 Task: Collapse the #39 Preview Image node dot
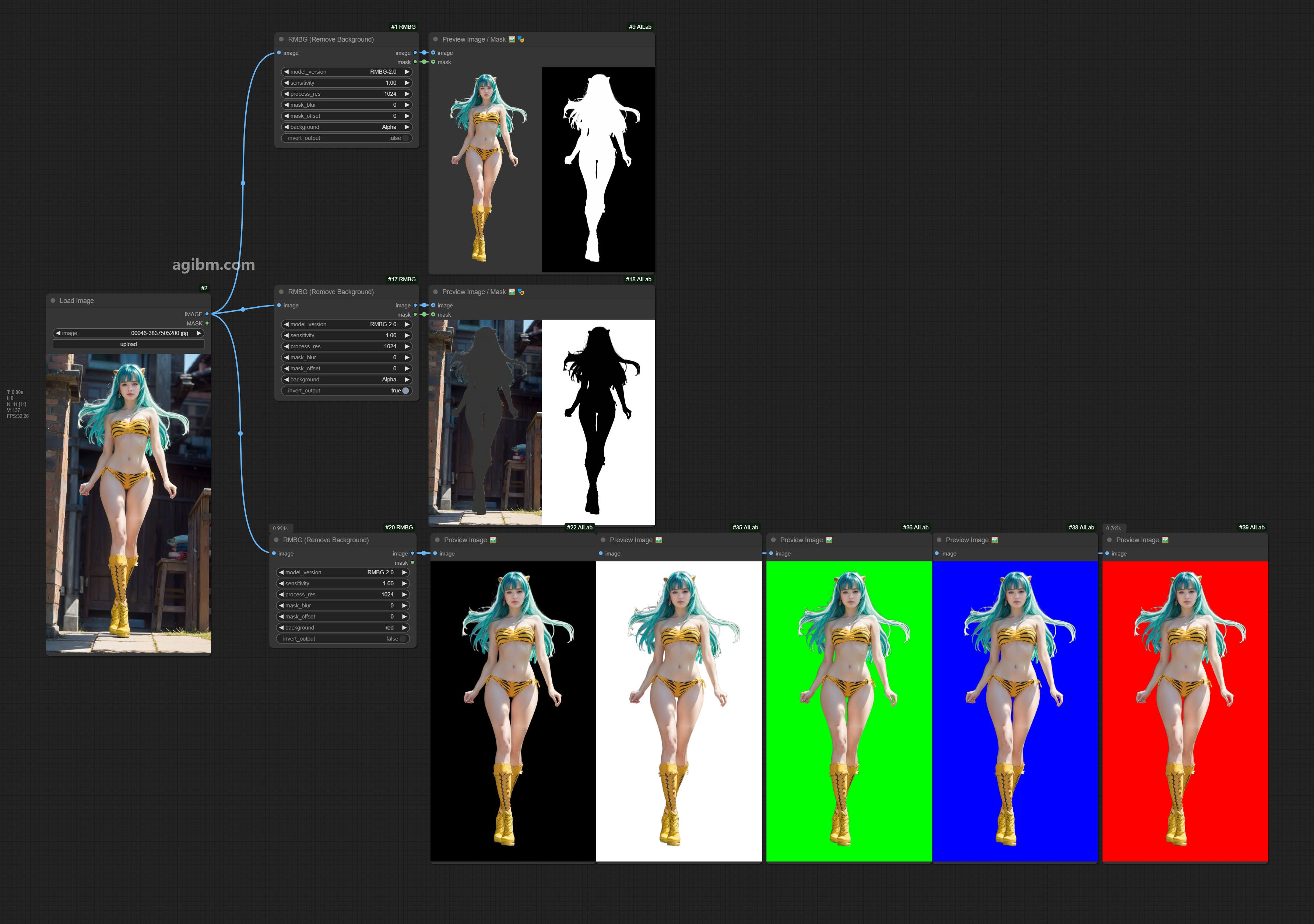1109,540
